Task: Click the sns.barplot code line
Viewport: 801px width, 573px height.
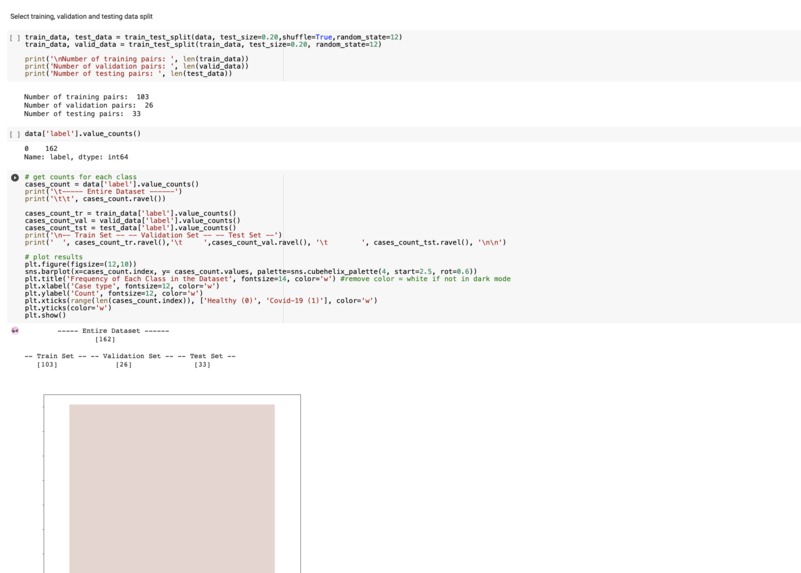Action: click(x=251, y=271)
